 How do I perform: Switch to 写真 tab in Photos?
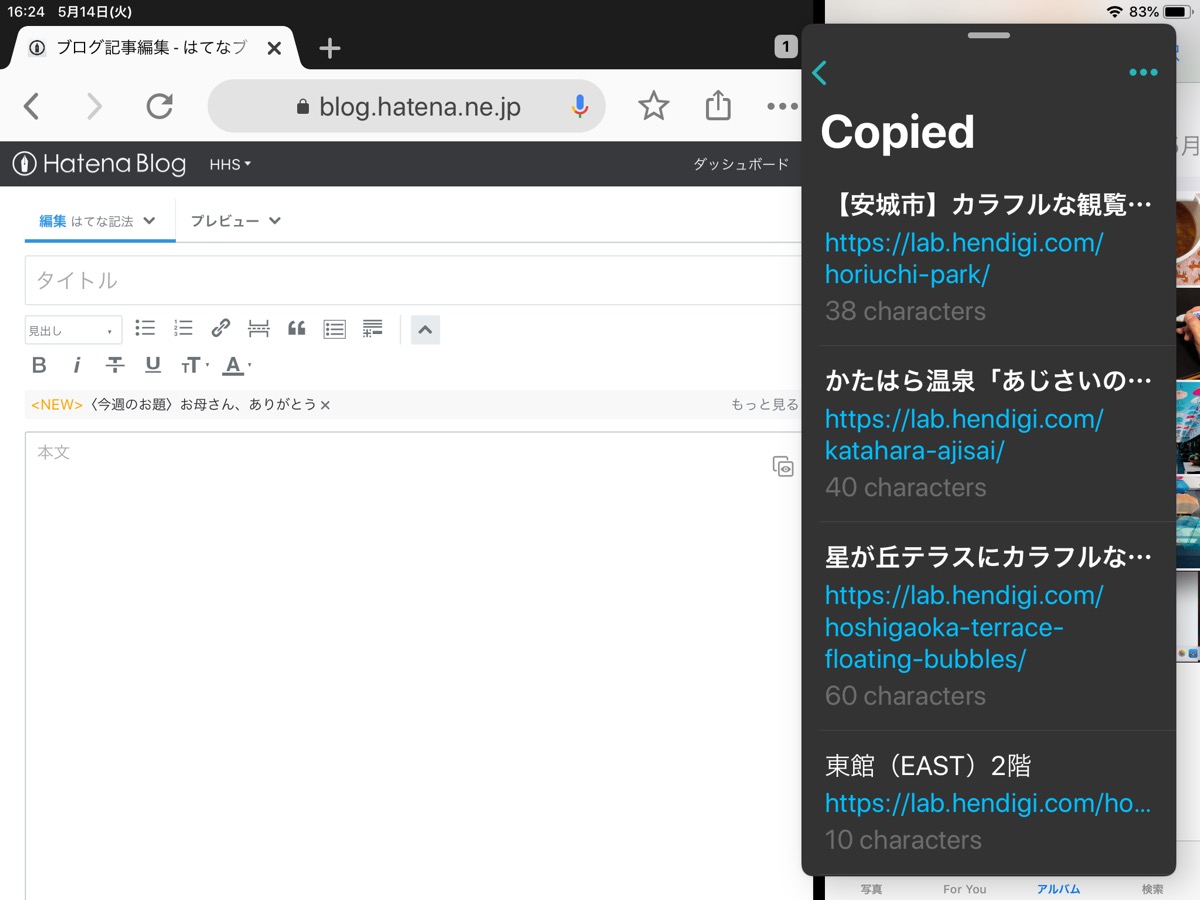(x=871, y=889)
